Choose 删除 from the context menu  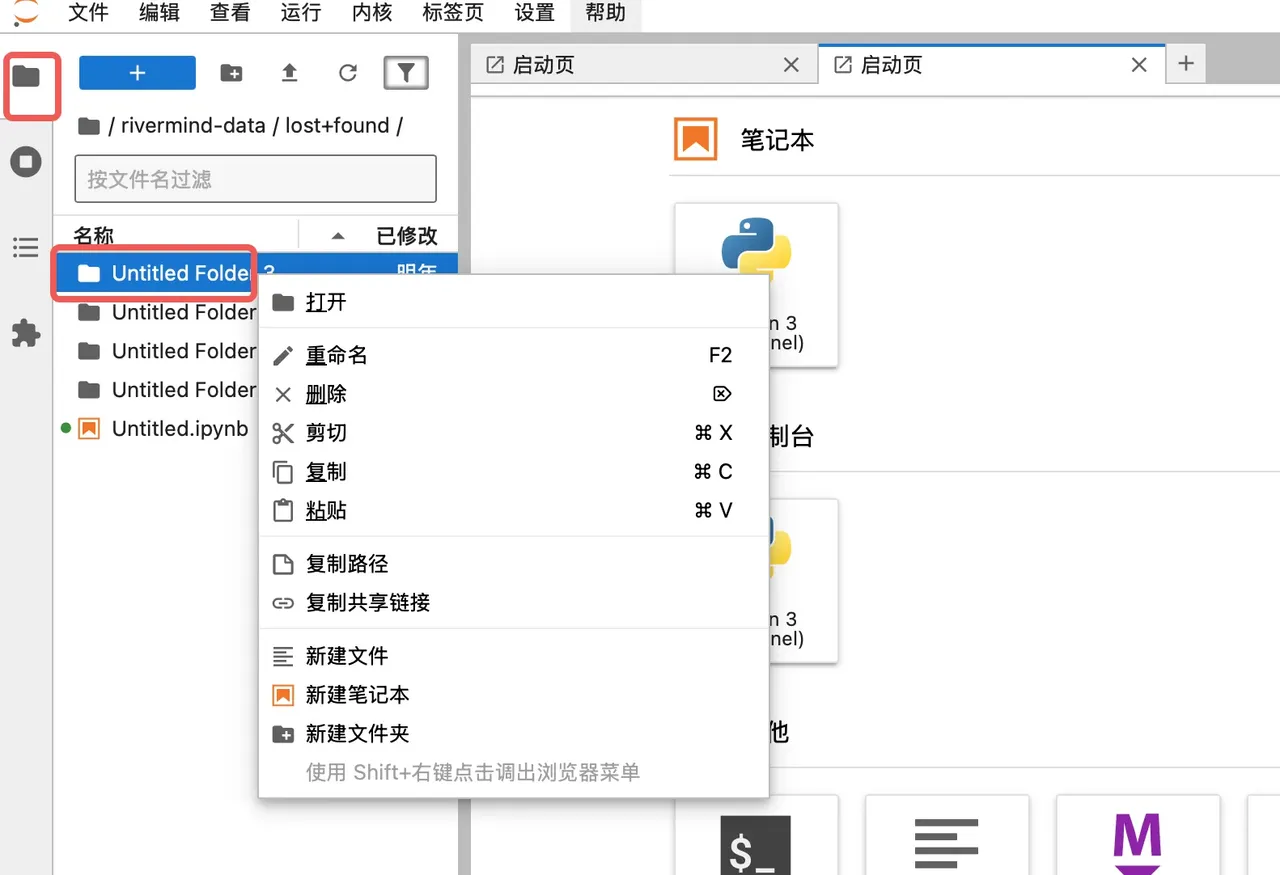(x=326, y=394)
